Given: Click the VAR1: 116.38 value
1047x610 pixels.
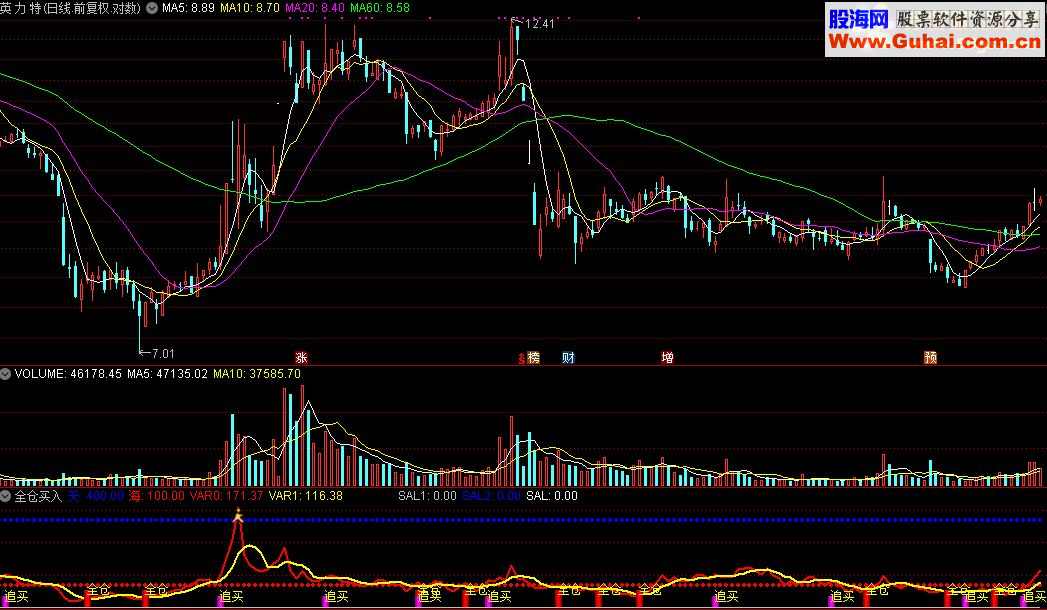Looking at the screenshot, I should (x=306, y=496).
